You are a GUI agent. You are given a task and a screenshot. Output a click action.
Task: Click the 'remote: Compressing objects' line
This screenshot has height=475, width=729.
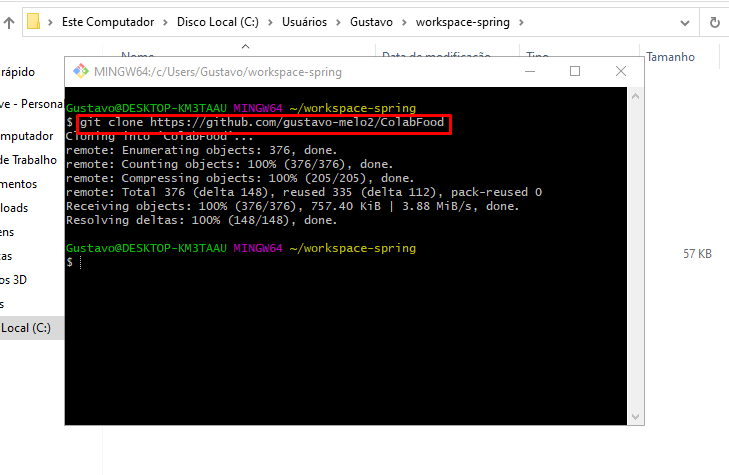pyautogui.click(x=240, y=178)
